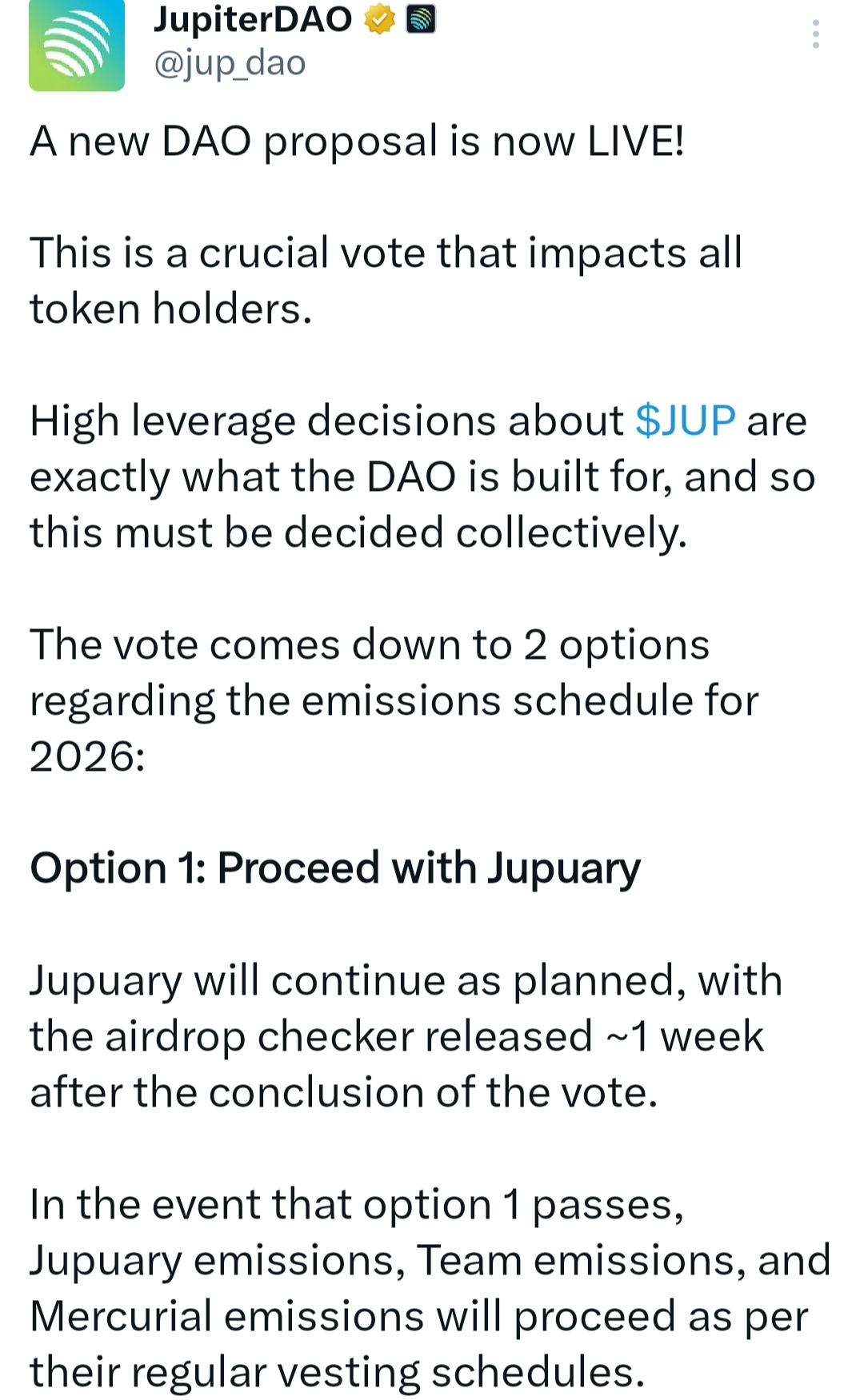The width and height of the screenshot is (864, 1400).
Task: Tap the 'The vote comes down to 2 options' line
Action: pos(369,644)
